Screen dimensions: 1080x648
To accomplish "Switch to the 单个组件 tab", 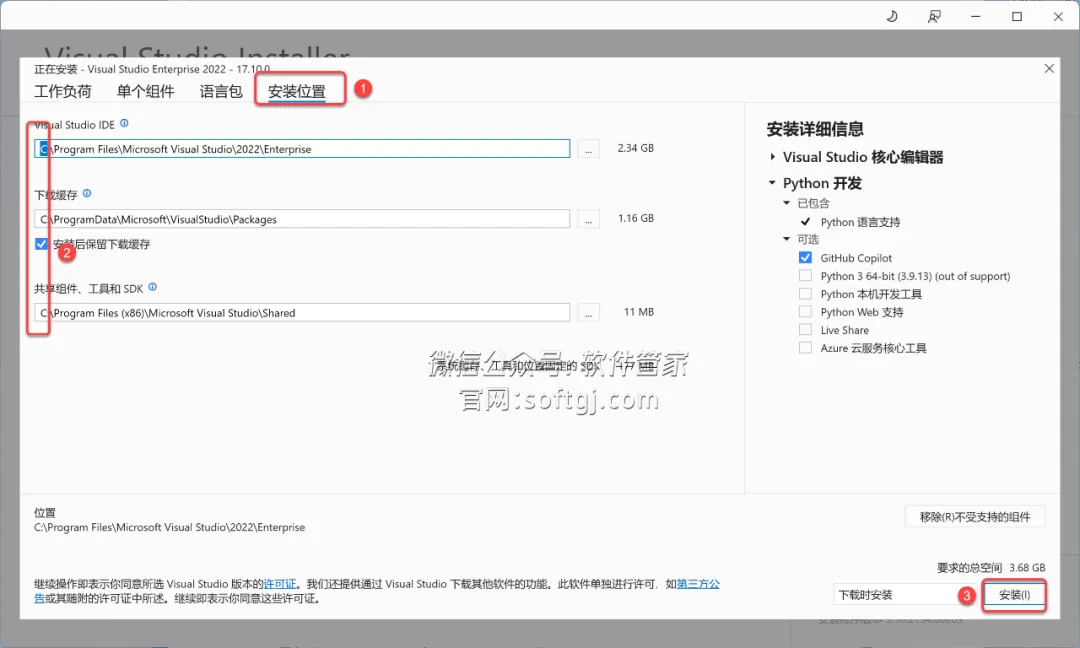I will click(145, 92).
